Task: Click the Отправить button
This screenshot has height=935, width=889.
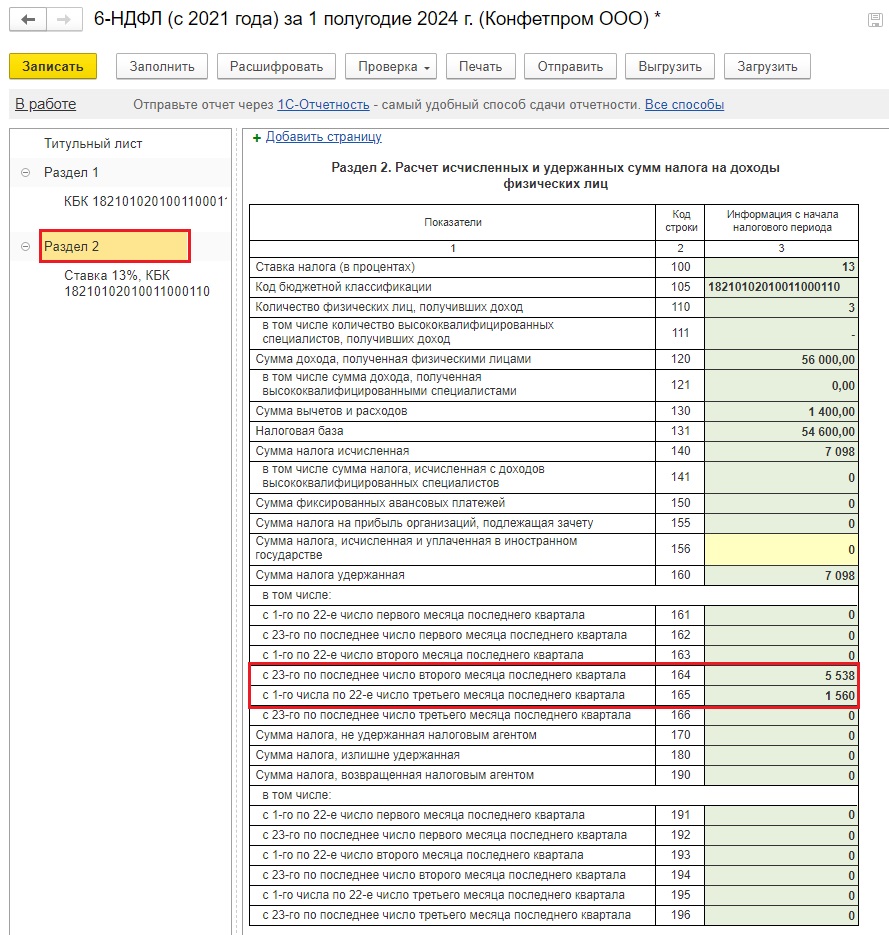Action: pos(570,67)
